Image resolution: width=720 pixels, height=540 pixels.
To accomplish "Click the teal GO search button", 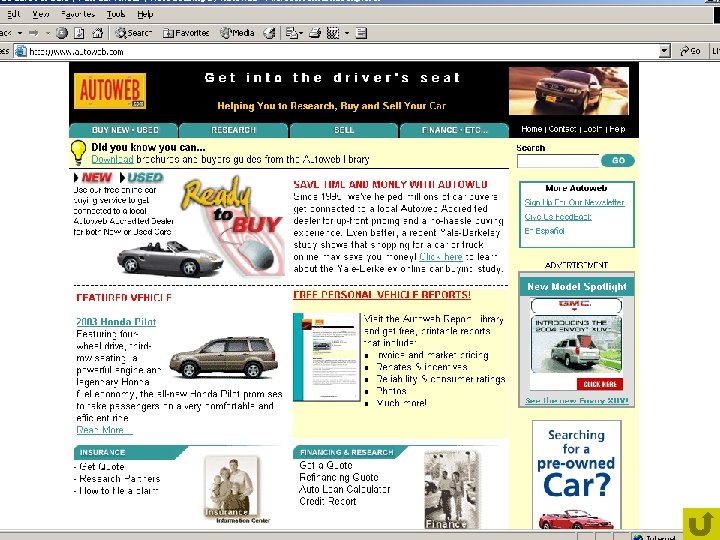I will [x=618, y=160].
